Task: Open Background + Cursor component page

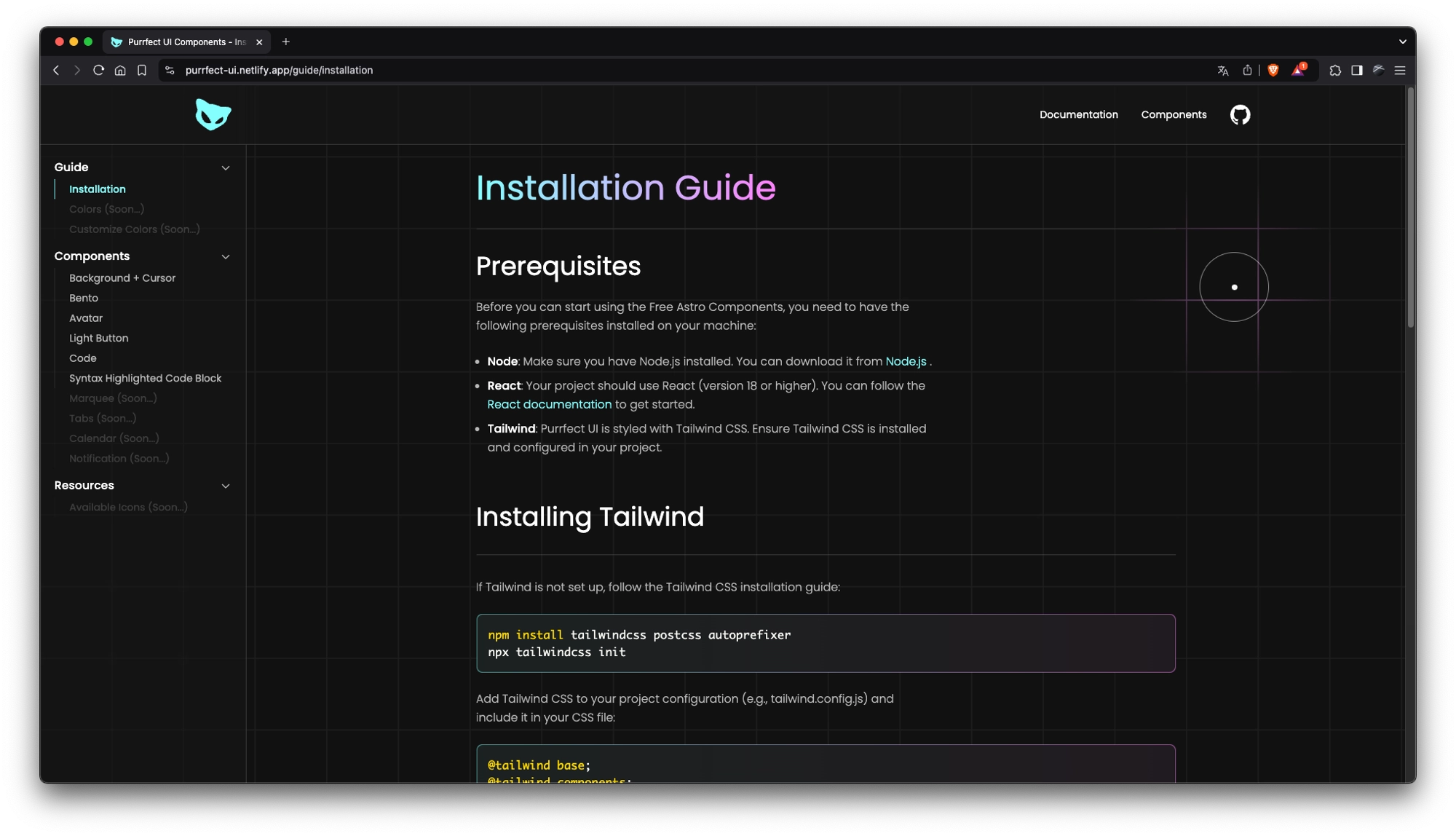Action: coord(122,278)
